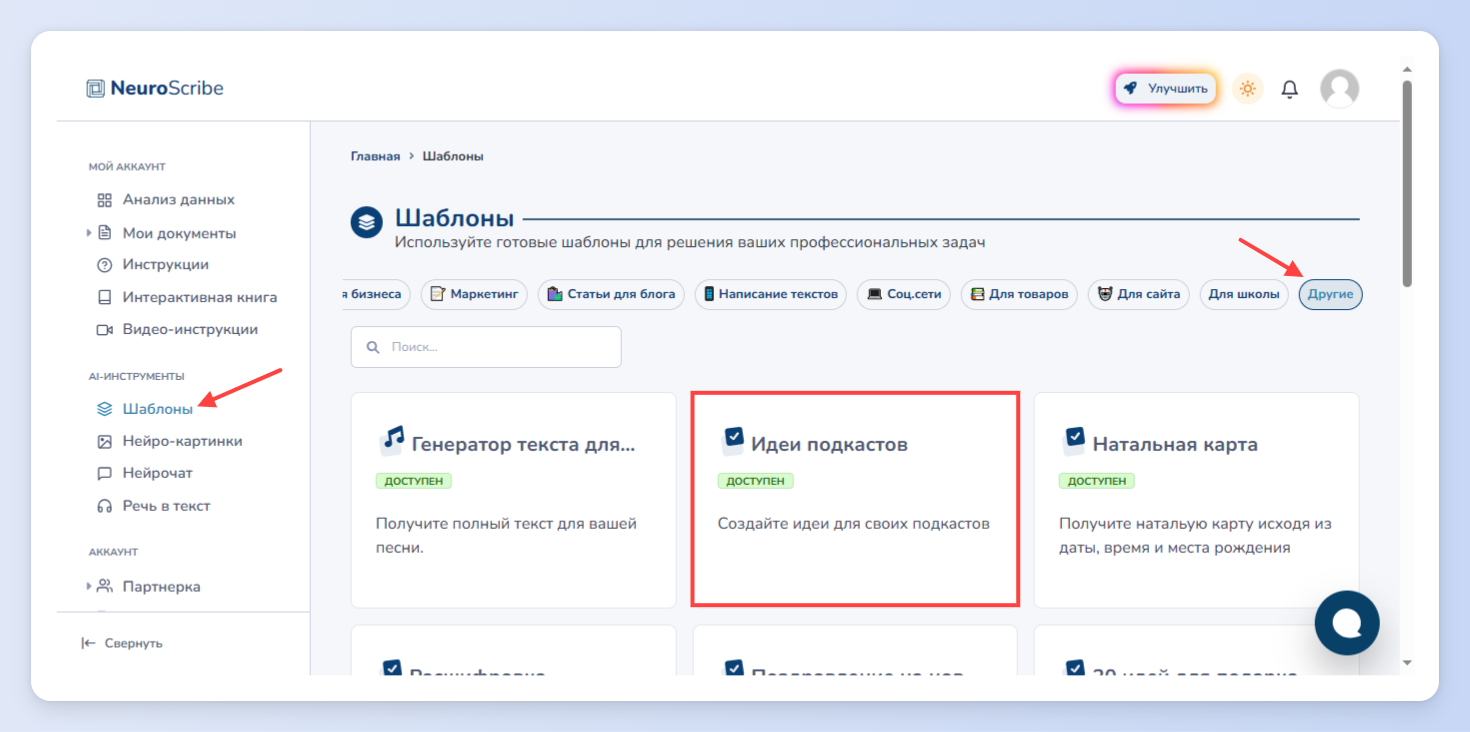
Task: Select the Соц.сети category tab
Action: [904, 294]
